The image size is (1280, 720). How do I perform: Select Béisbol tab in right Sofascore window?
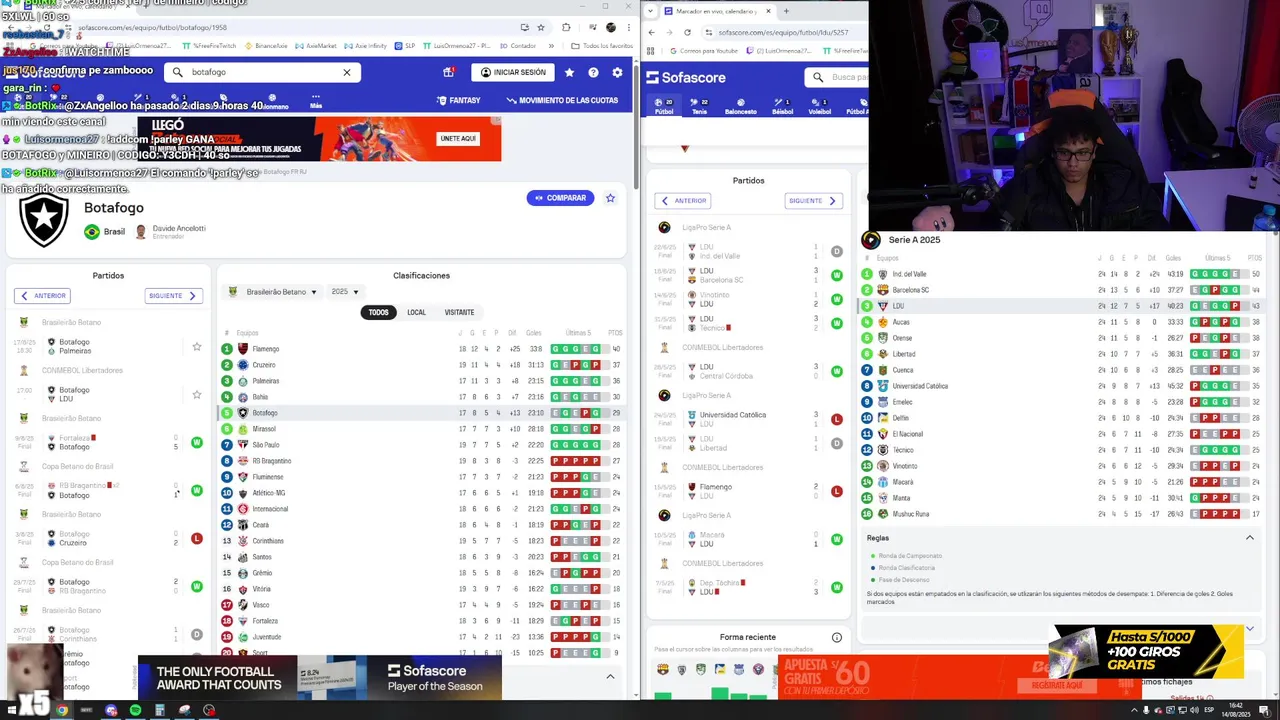click(782, 107)
